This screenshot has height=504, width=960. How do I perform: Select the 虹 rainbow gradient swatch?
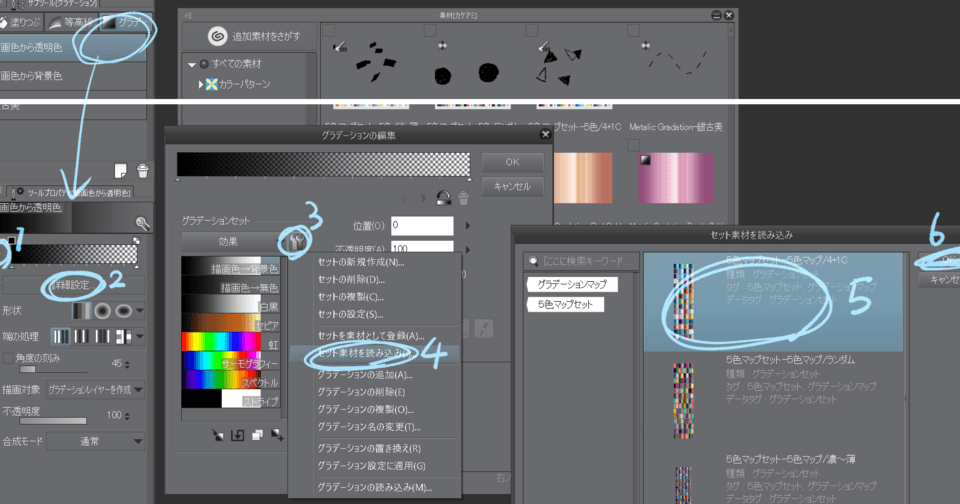tap(231, 342)
